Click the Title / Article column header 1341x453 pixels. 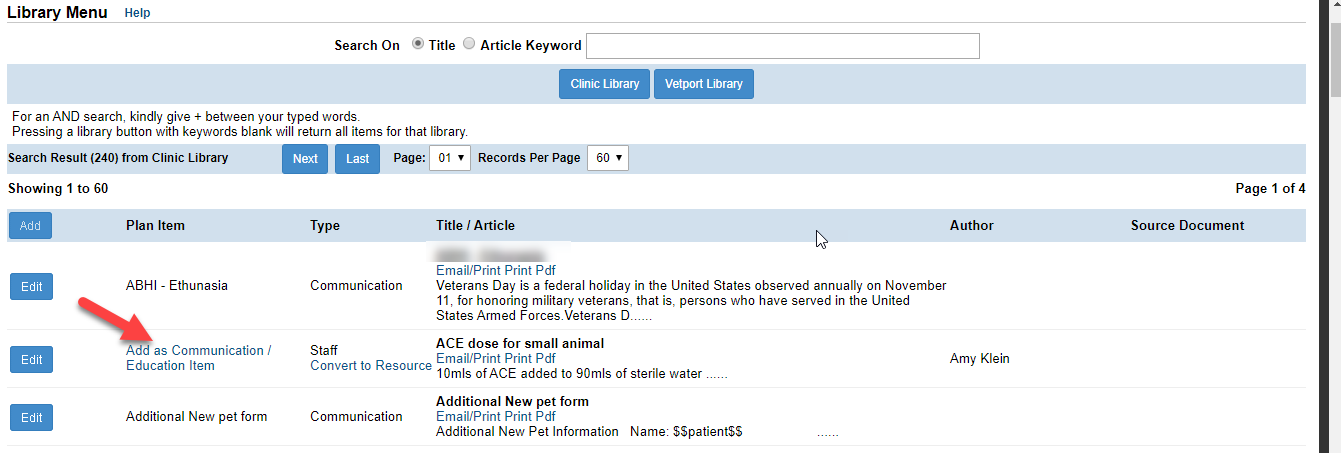click(x=475, y=226)
